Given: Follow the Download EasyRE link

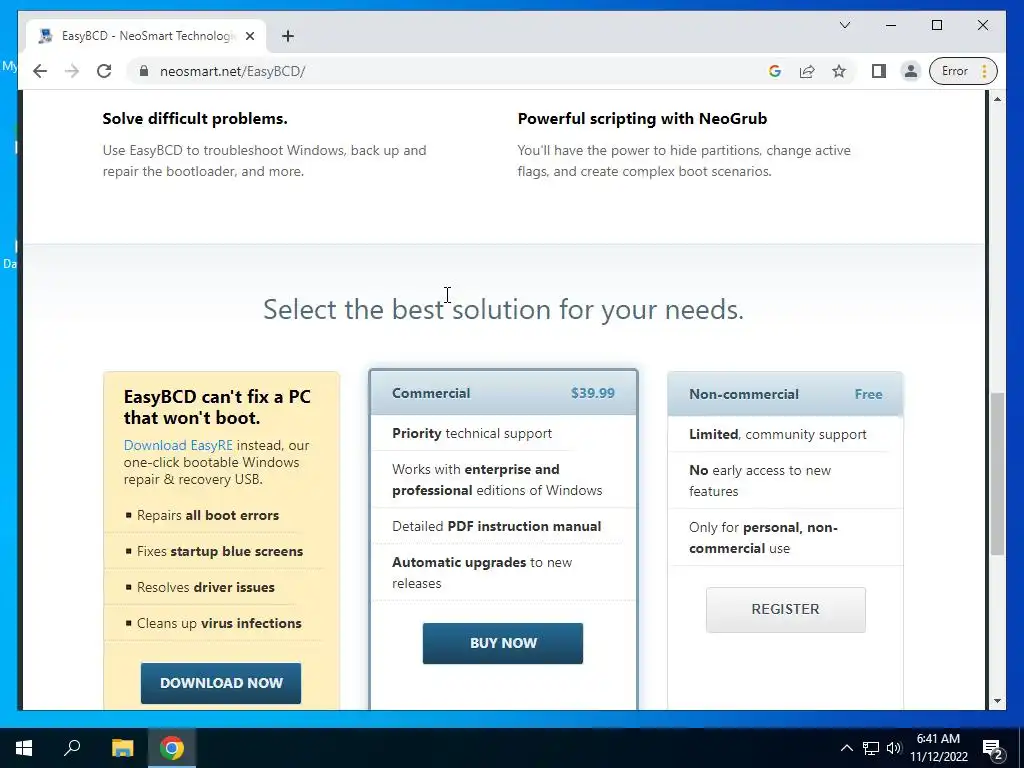Looking at the screenshot, I should (x=178, y=445).
